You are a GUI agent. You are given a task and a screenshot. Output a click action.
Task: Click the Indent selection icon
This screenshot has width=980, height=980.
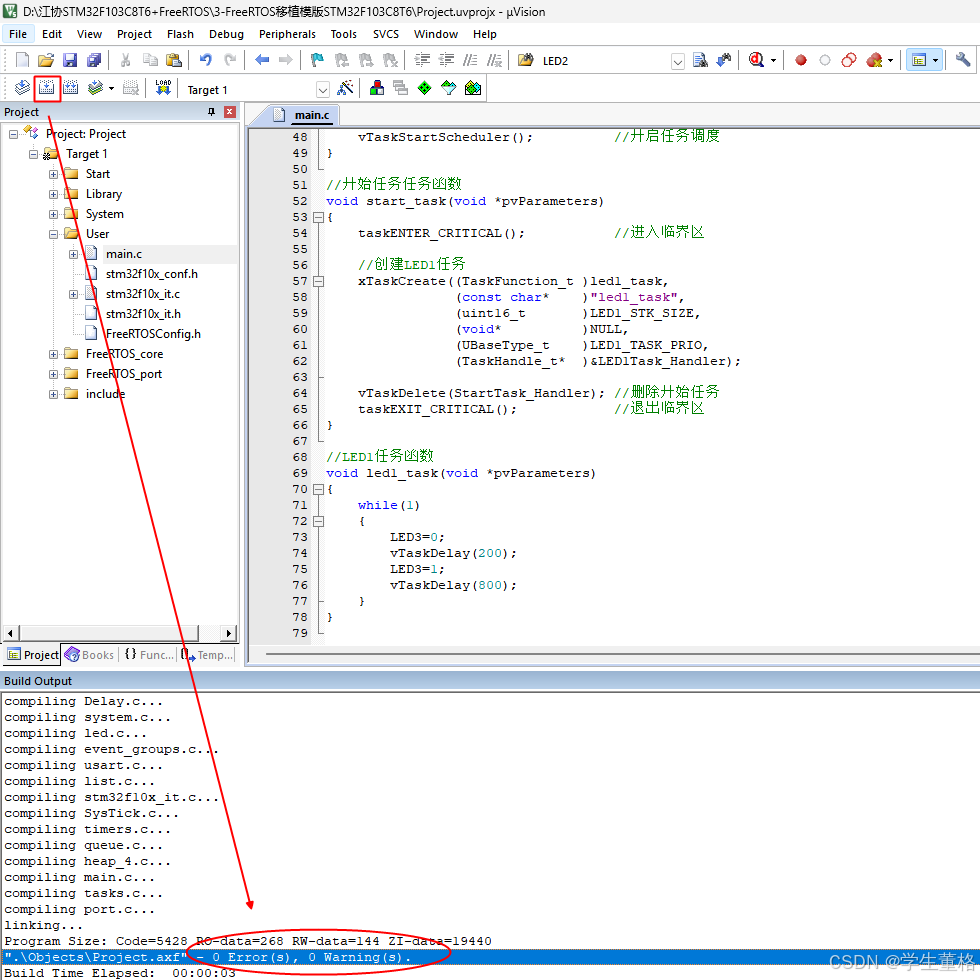pos(422,60)
